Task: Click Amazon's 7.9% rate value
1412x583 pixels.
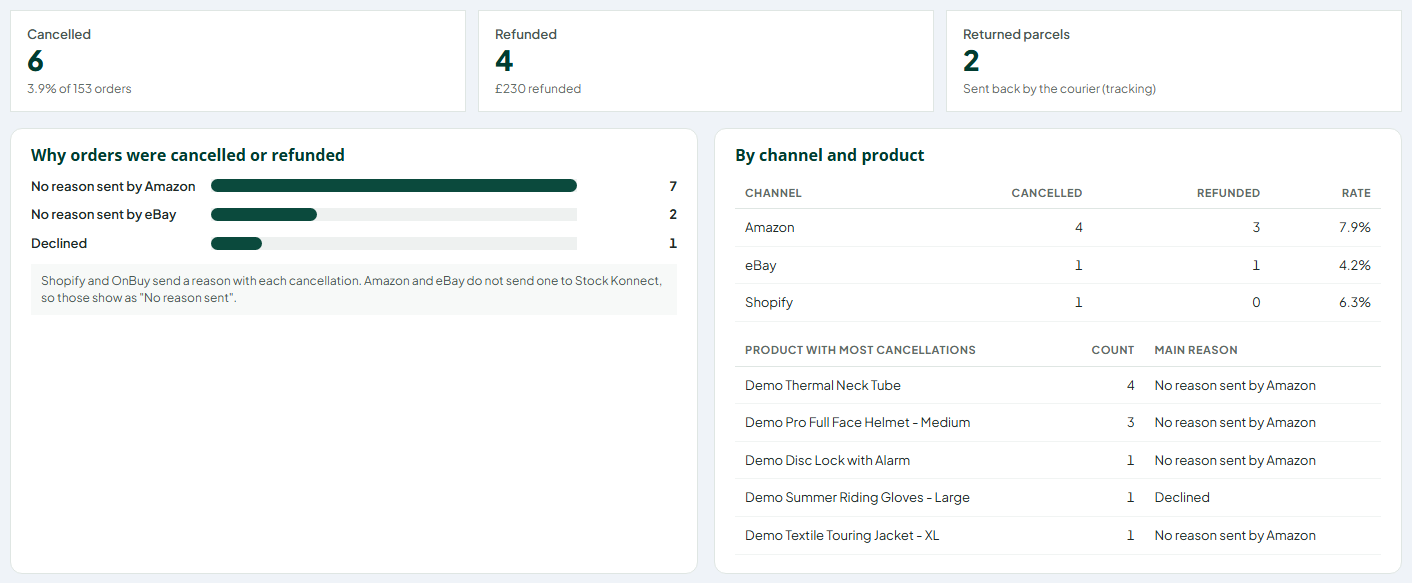Action: pyautogui.click(x=1355, y=228)
